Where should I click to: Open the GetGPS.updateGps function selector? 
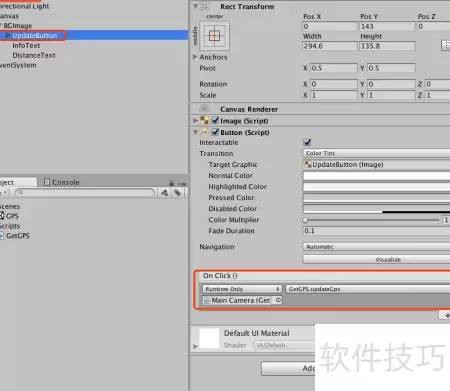(368, 289)
